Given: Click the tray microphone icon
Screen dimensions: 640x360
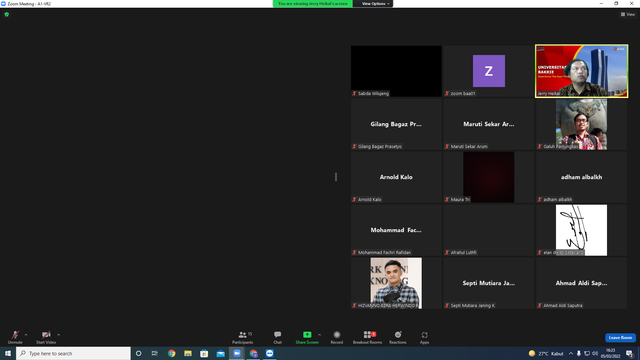Looking at the screenshot, I should [579, 353].
